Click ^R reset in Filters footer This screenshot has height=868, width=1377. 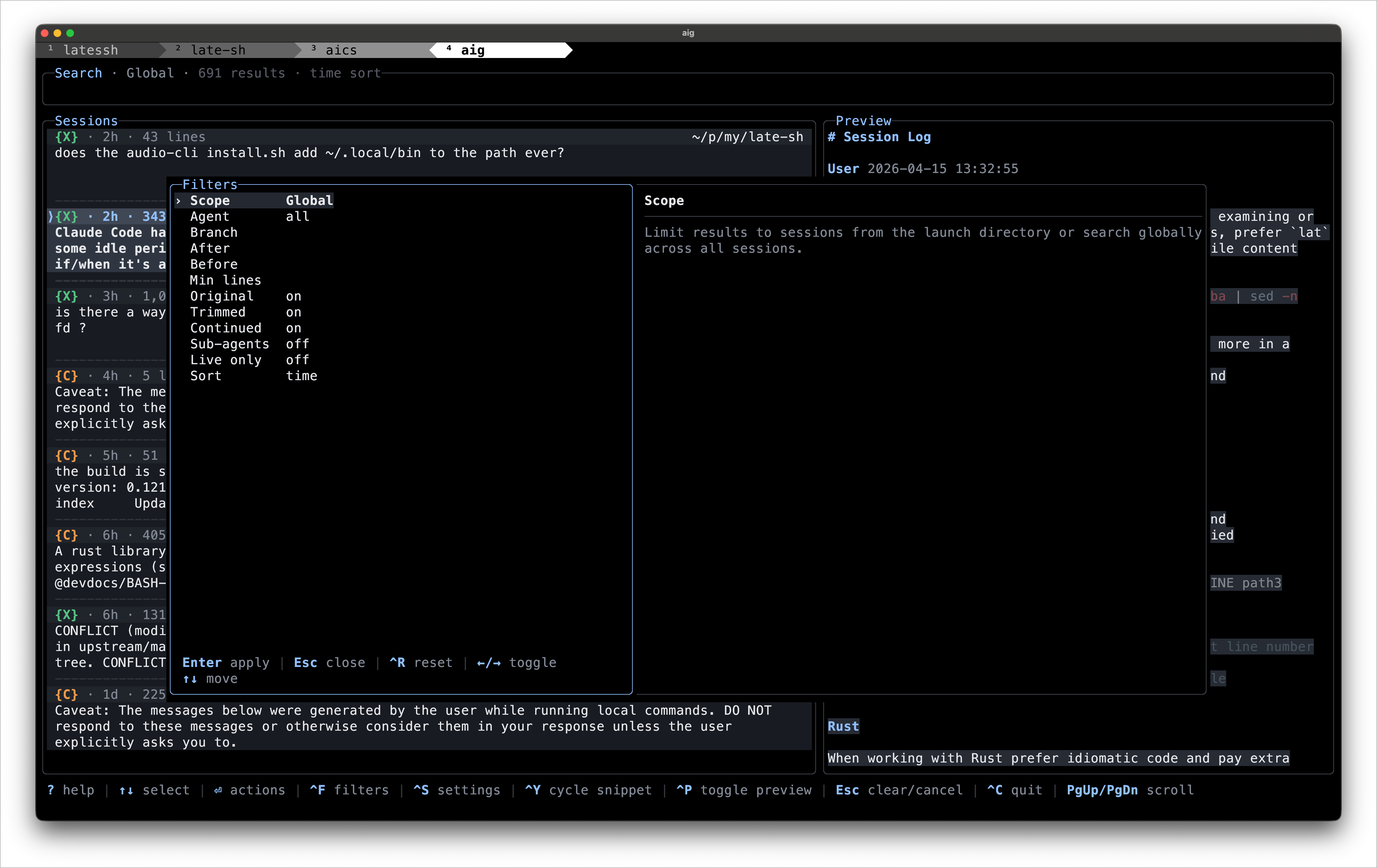coord(421,663)
